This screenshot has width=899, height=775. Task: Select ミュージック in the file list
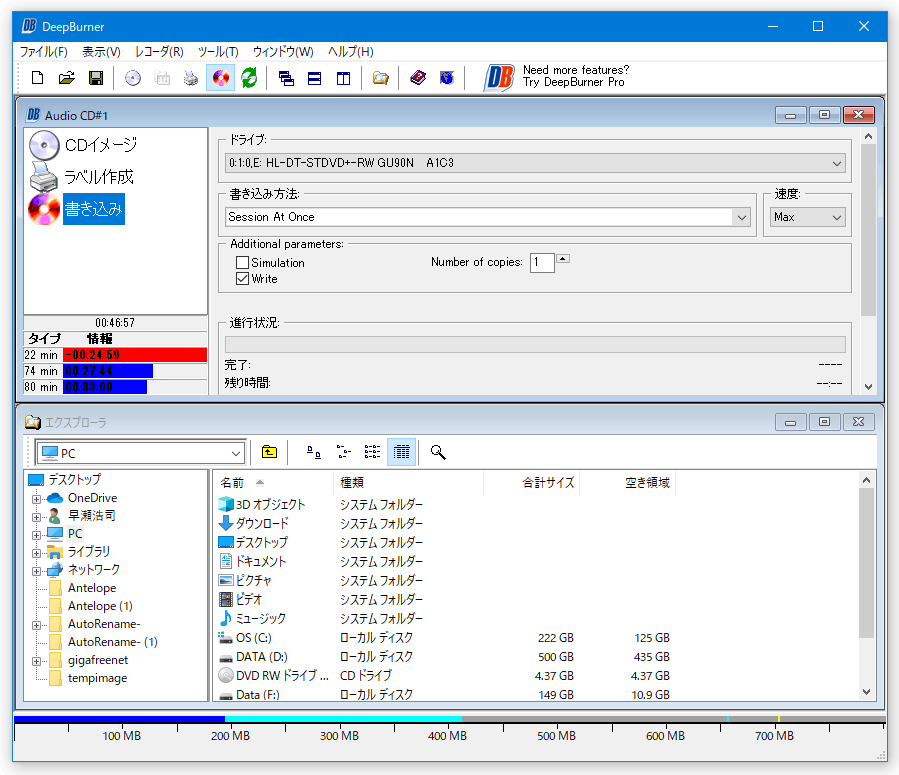(252, 619)
